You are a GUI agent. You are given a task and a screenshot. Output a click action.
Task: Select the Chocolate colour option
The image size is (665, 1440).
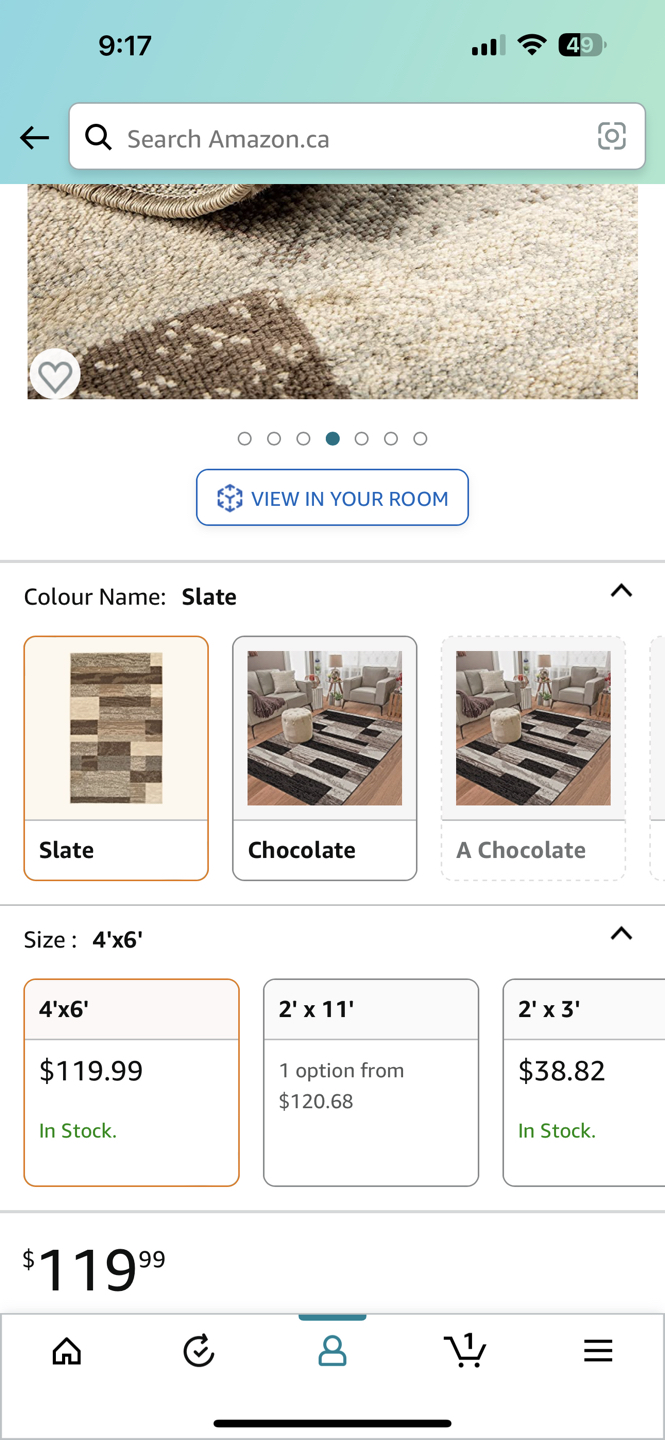324,758
